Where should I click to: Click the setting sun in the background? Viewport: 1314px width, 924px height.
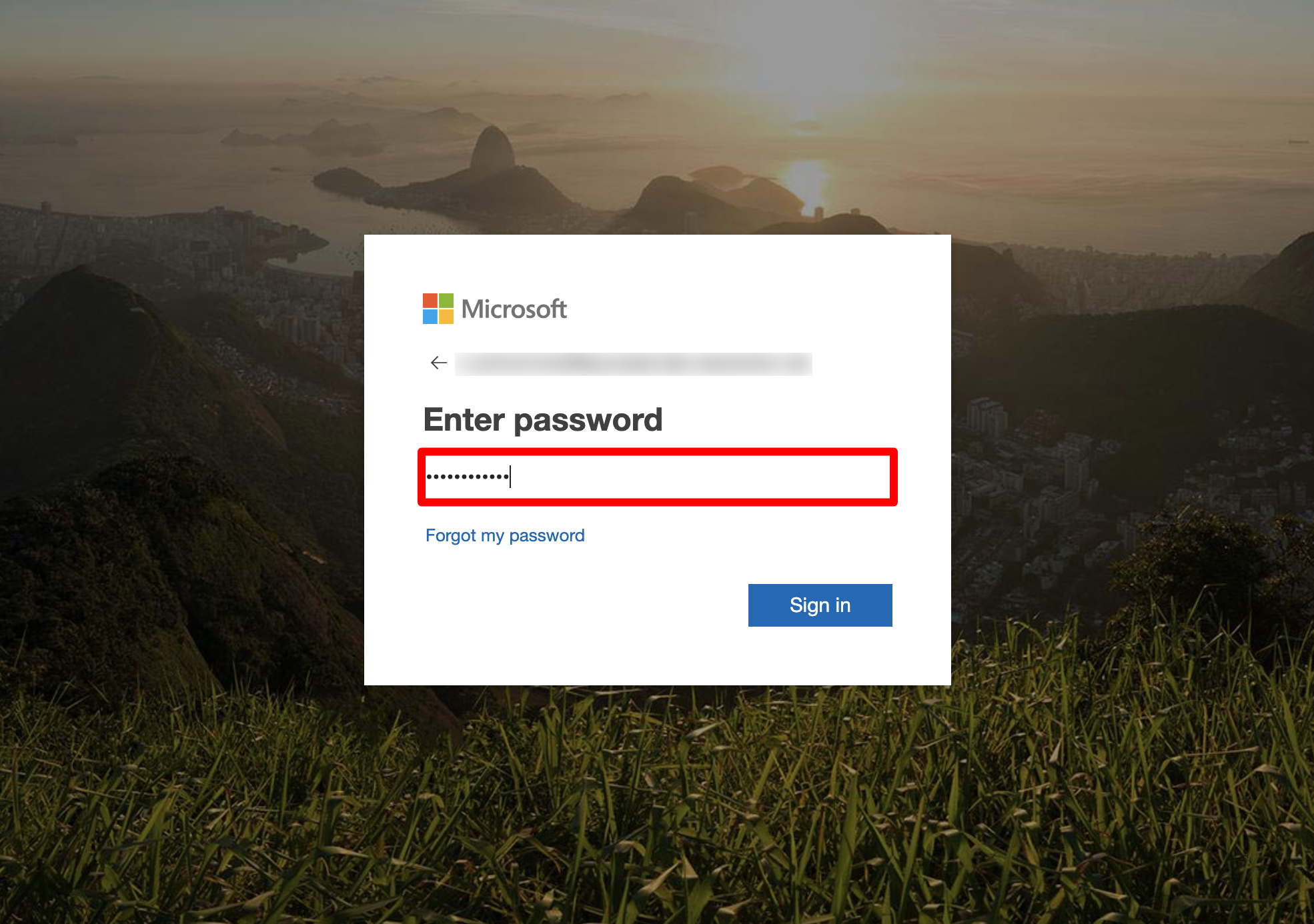click(806, 179)
